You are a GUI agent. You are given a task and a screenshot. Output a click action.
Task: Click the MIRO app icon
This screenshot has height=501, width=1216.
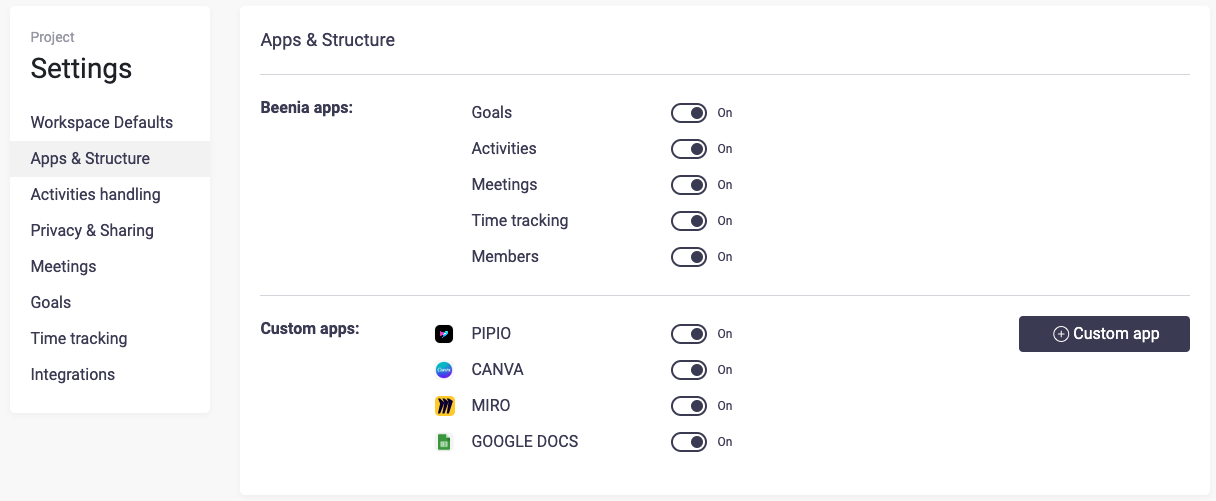(444, 406)
